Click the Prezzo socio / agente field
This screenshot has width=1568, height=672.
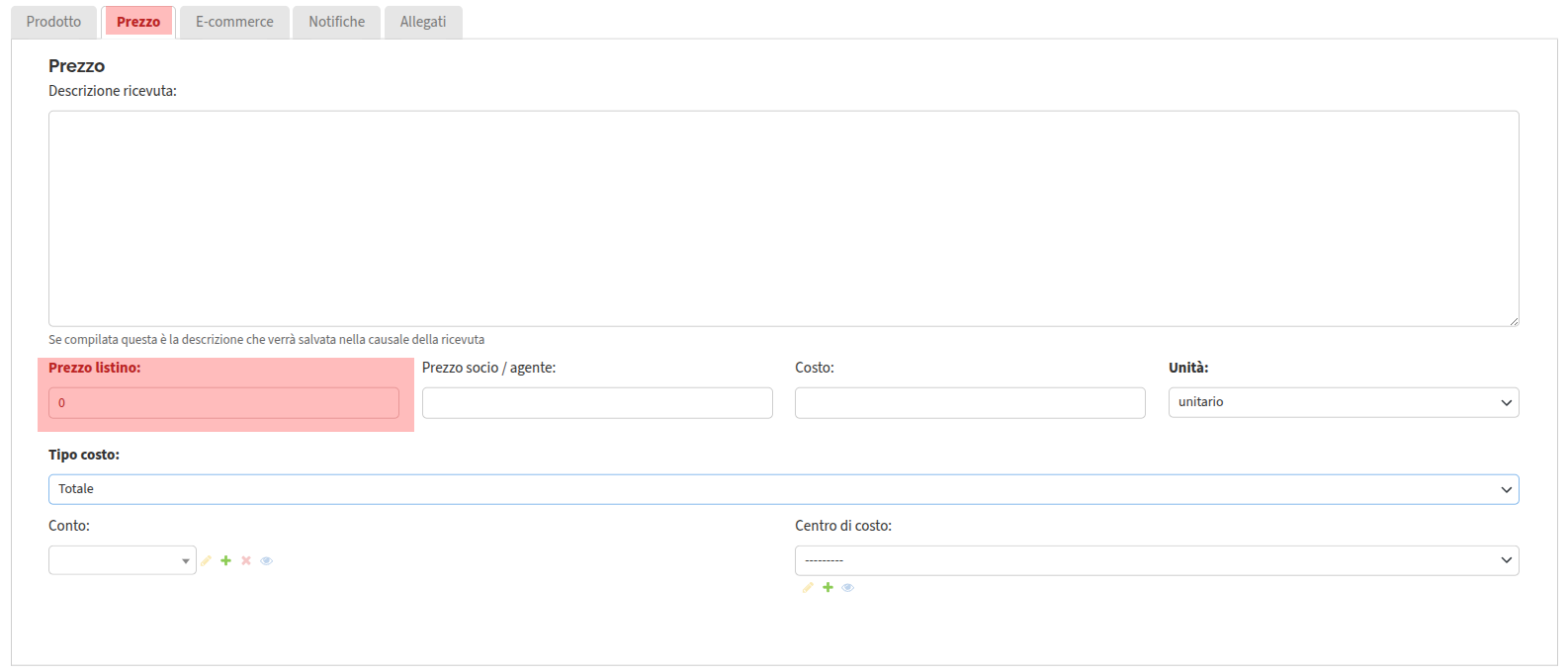[x=597, y=402]
